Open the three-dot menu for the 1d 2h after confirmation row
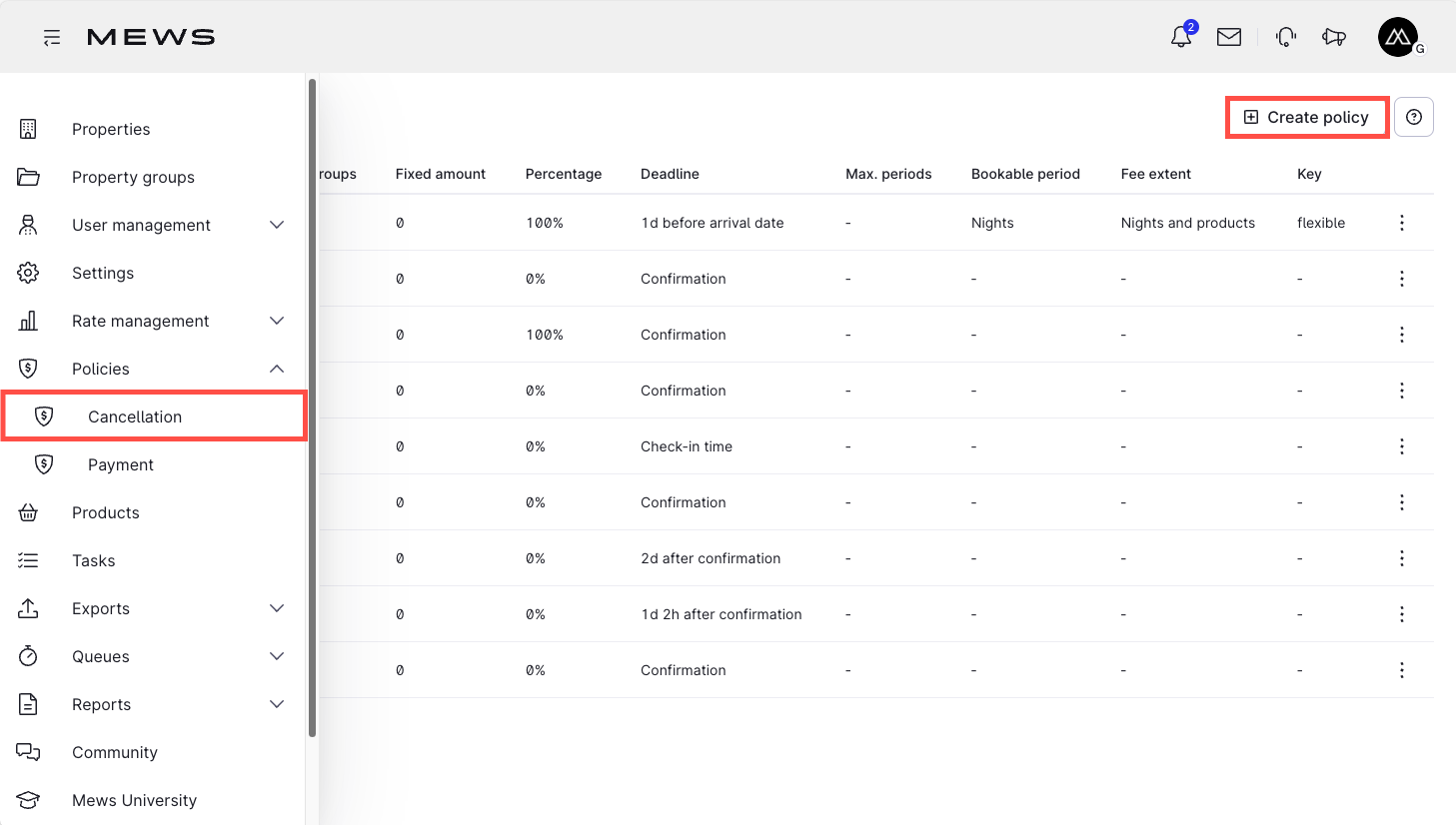Screen dimensions: 1456x825 point(1402,614)
